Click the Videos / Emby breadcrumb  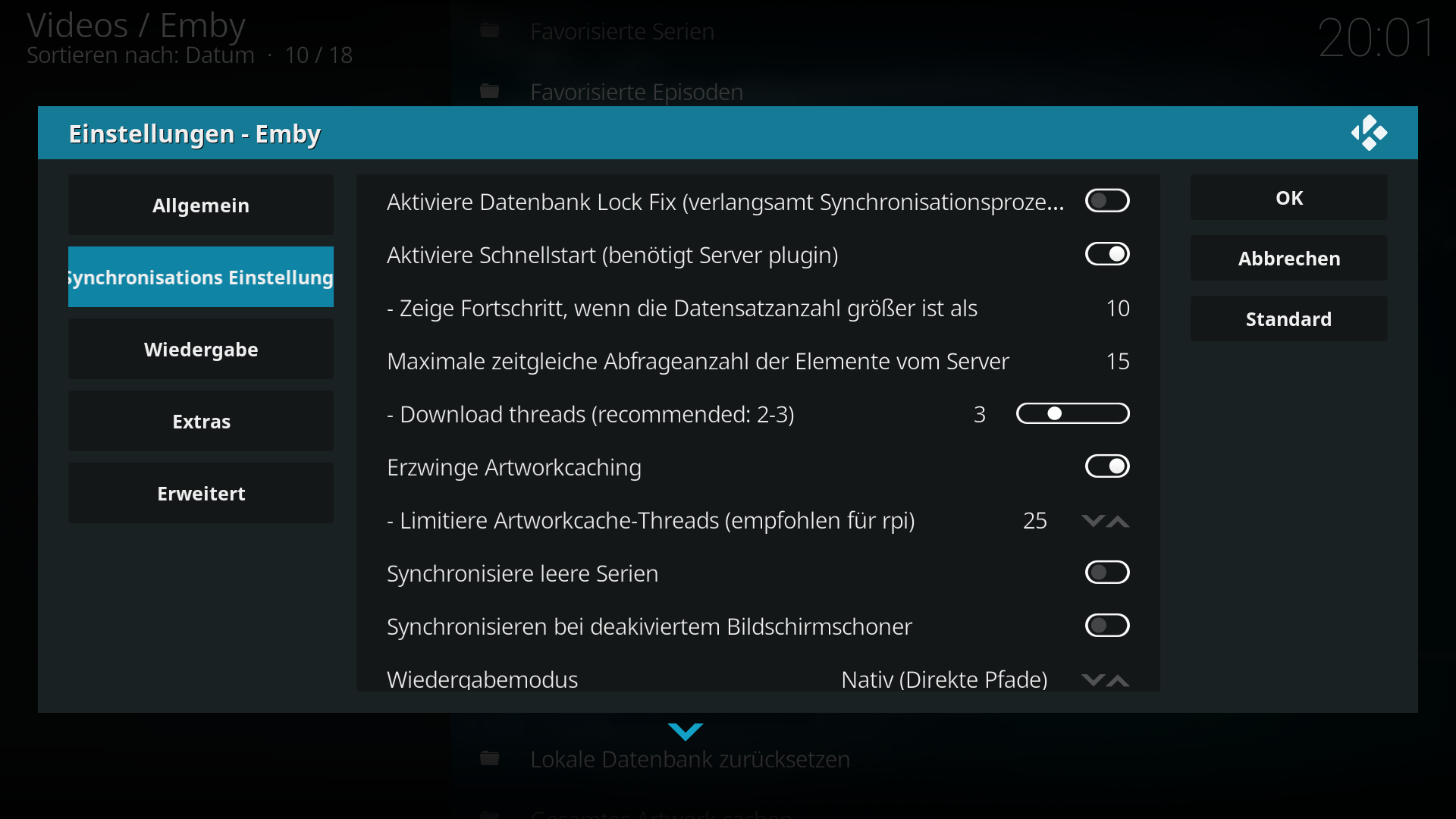[x=136, y=25]
